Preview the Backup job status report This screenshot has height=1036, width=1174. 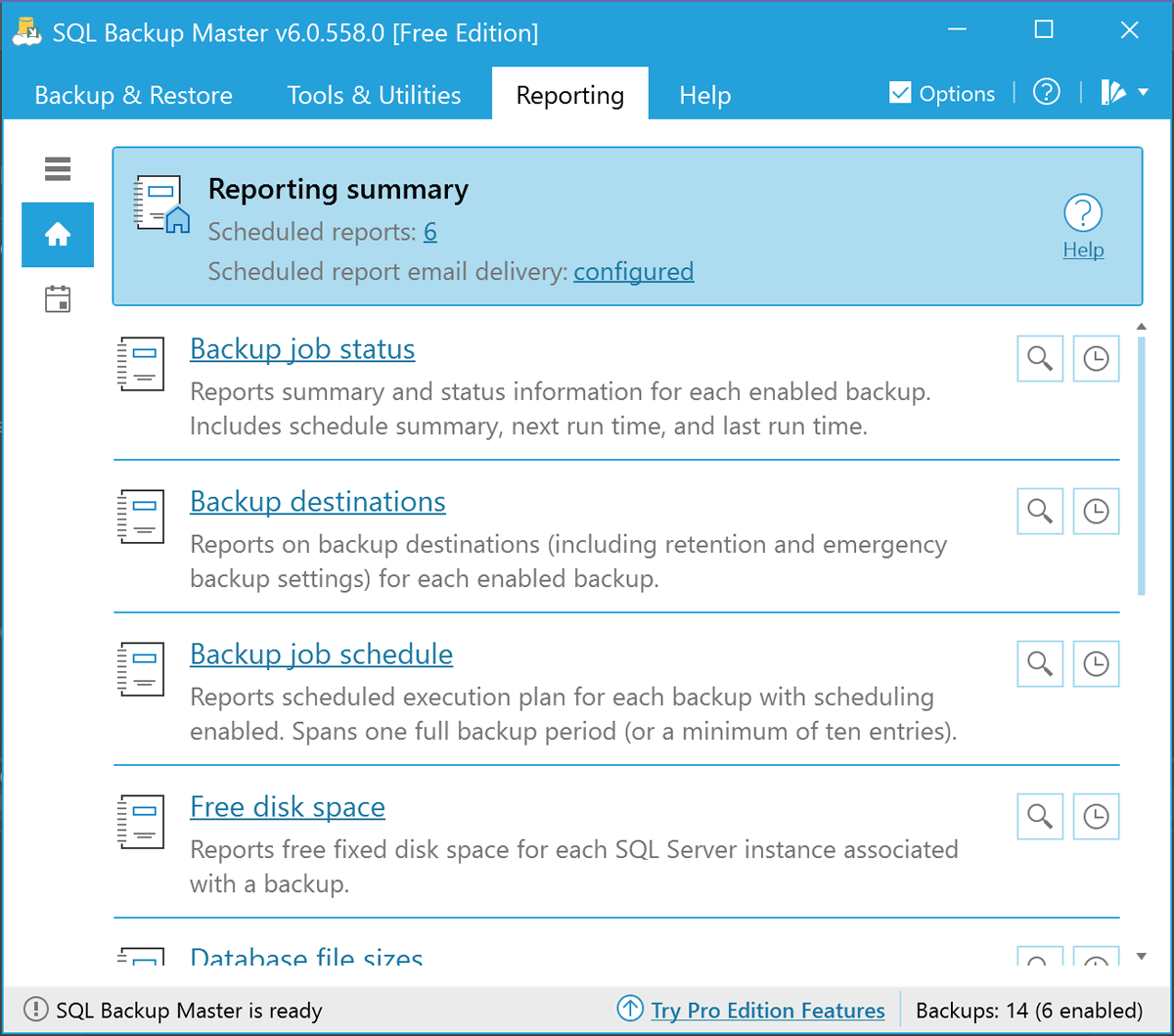1040,359
